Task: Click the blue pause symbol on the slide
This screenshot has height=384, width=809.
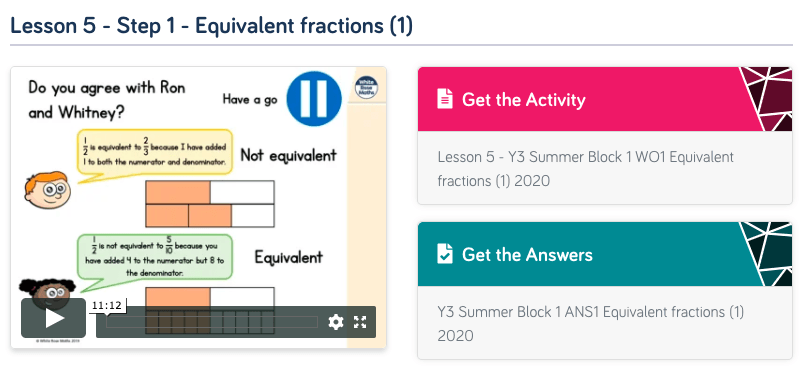Action: click(314, 99)
